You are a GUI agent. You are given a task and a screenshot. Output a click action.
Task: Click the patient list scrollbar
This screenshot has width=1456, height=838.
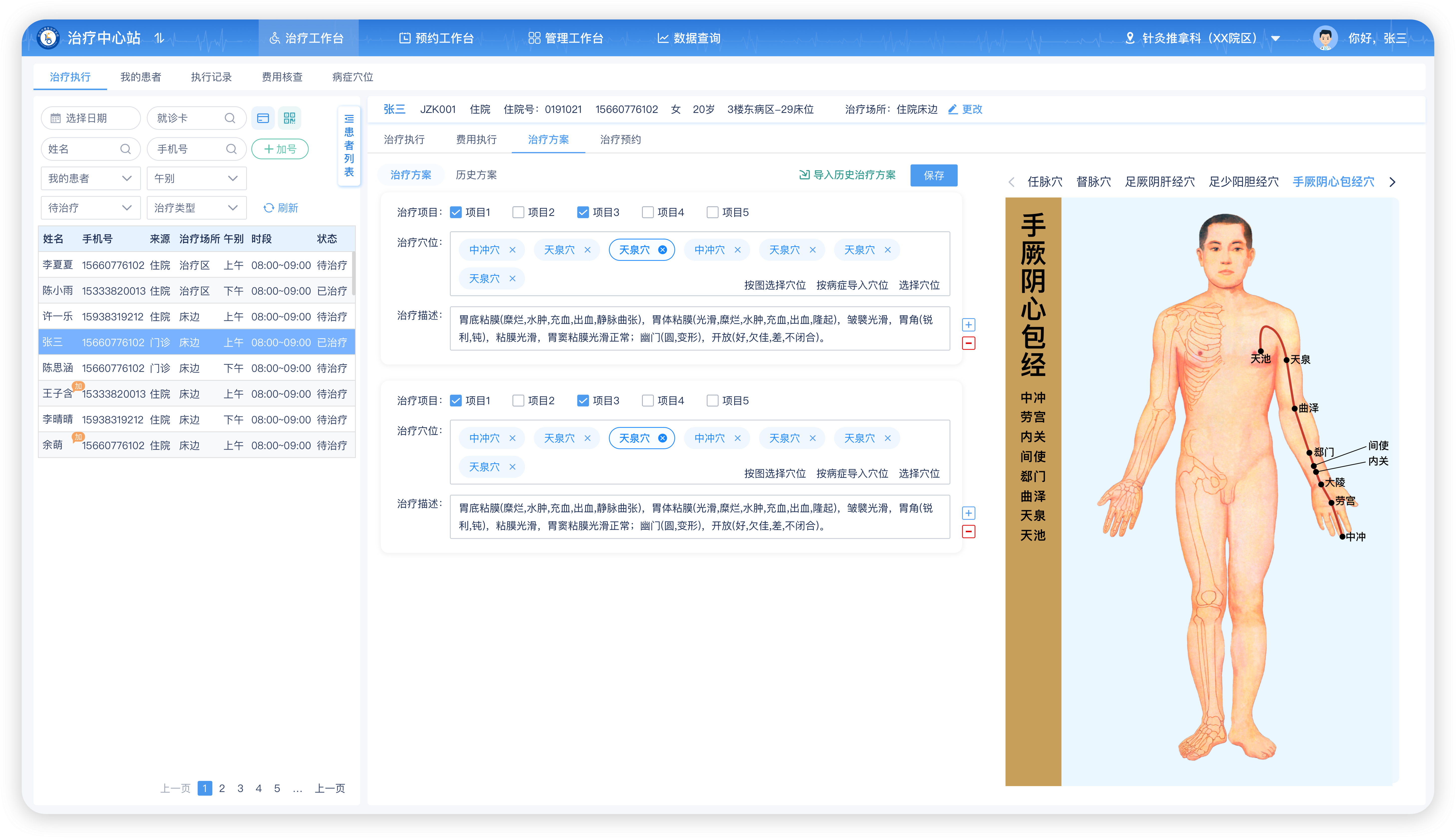[353, 273]
